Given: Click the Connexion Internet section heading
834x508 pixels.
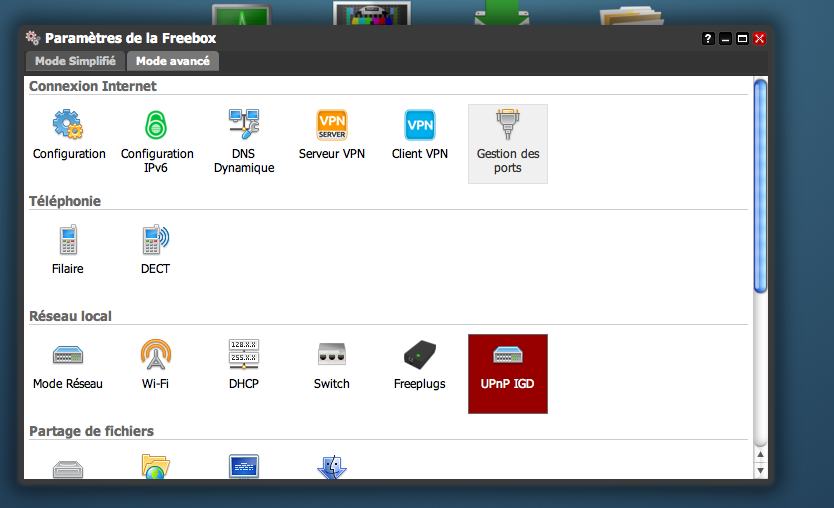Looking at the screenshot, I should [x=93, y=86].
